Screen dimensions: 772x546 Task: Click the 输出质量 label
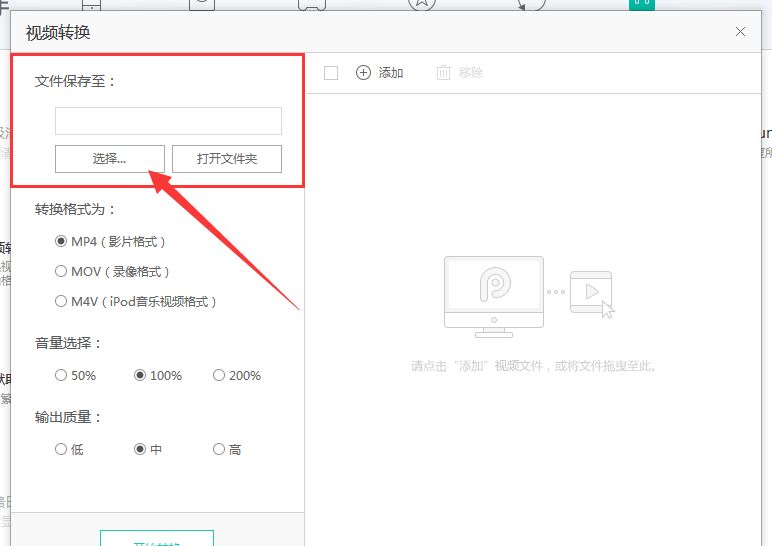[68, 417]
